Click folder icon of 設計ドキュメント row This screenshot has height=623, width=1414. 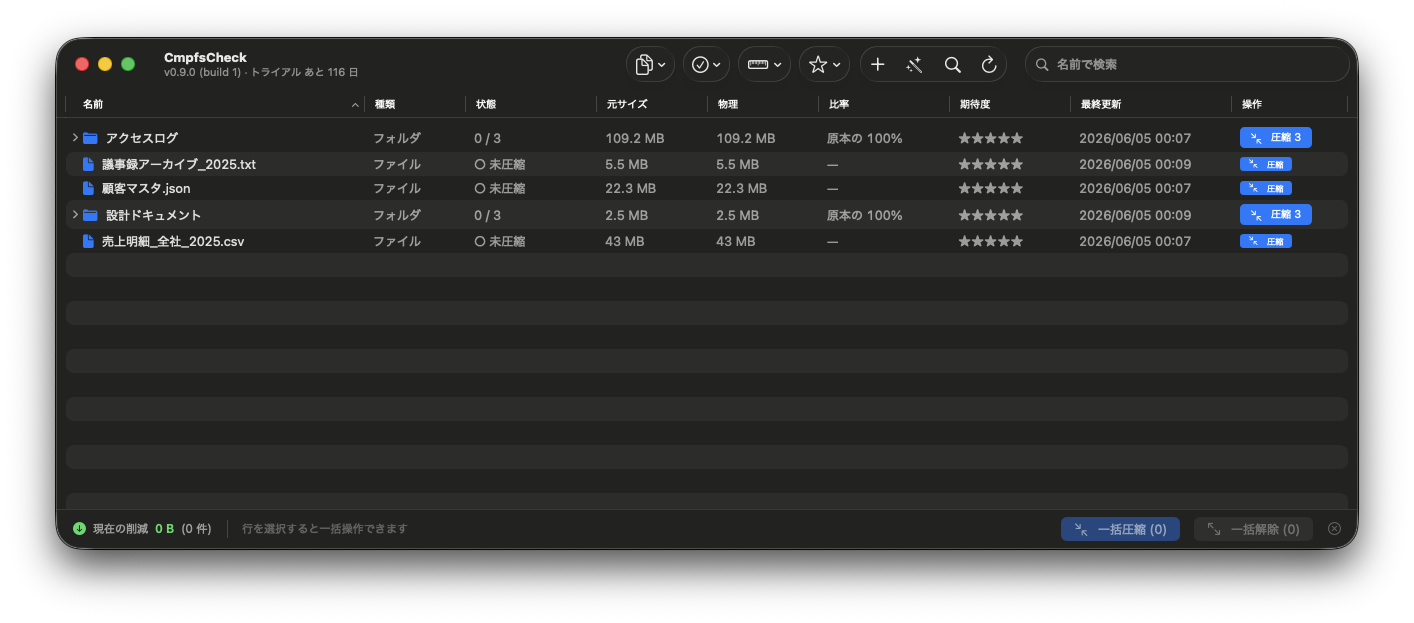click(x=90, y=215)
